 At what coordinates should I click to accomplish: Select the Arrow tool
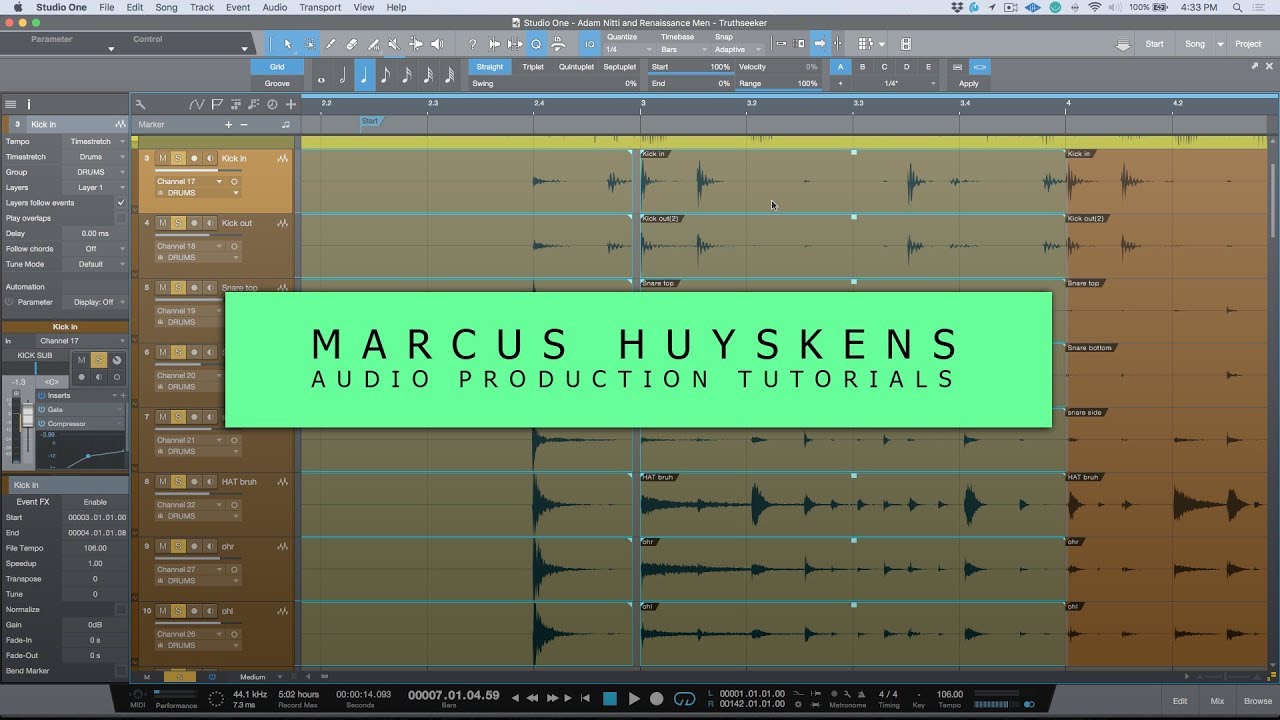click(x=288, y=44)
